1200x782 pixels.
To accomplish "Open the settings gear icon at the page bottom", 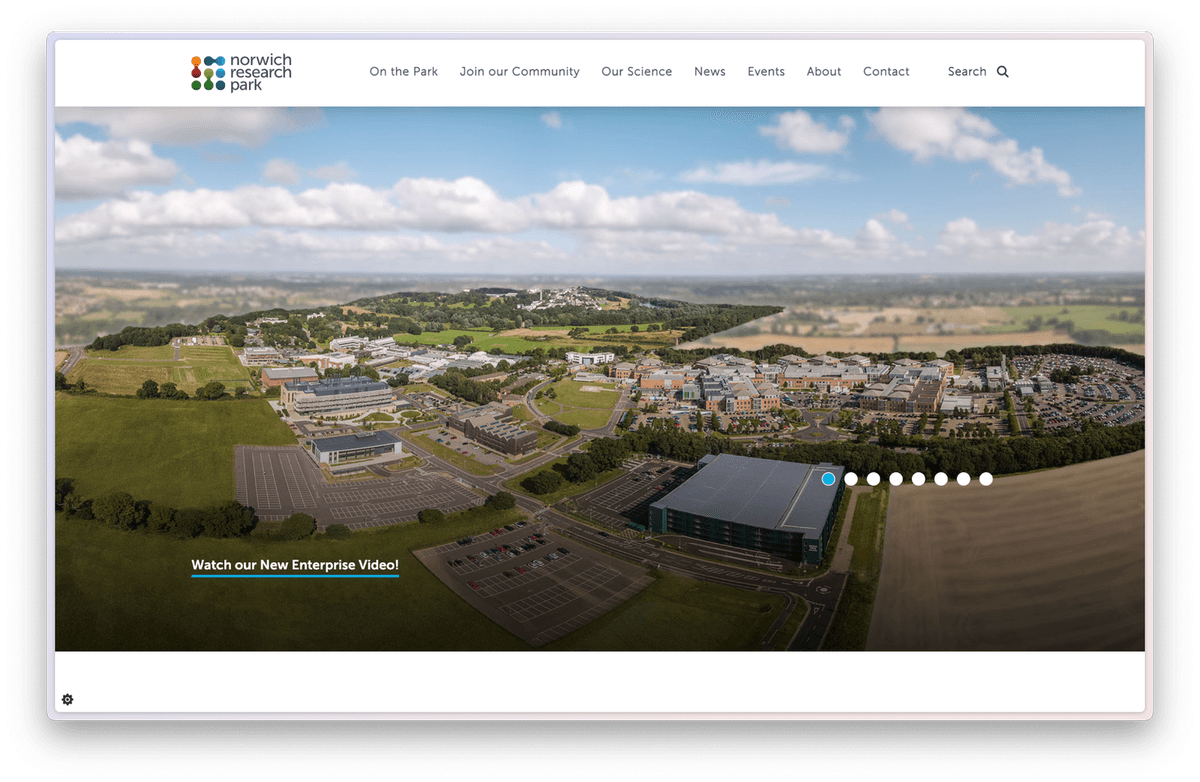I will click(68, 699).
